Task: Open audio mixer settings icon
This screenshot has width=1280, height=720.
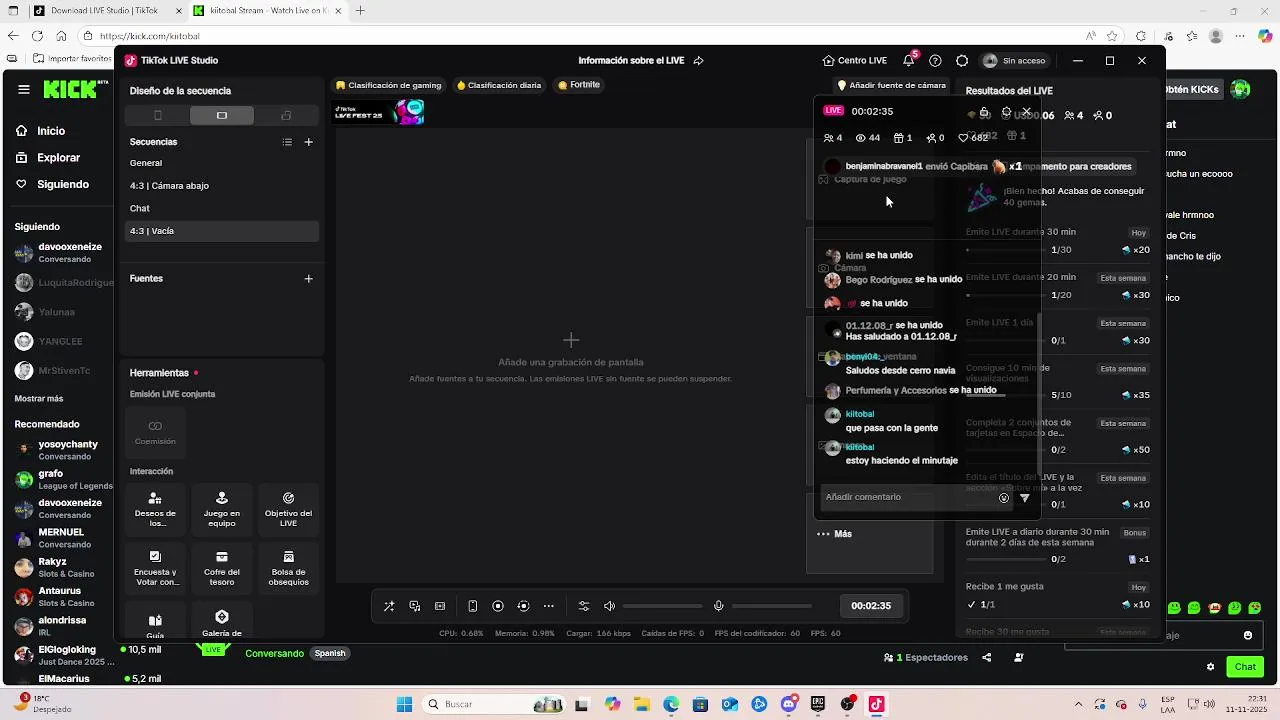Action: [584, 606]
